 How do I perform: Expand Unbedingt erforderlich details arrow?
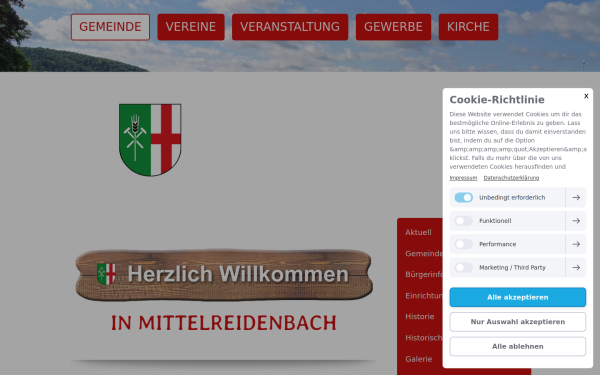coord(576,197)
